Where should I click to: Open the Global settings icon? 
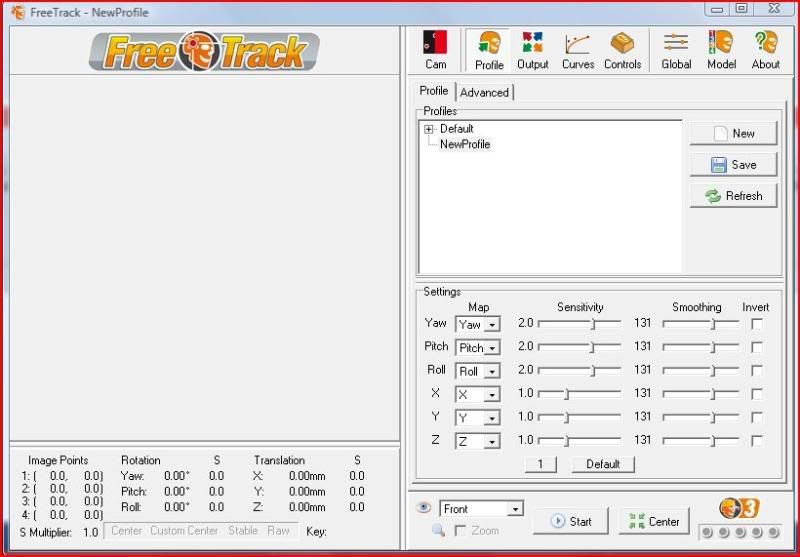[x=676, y=50]
